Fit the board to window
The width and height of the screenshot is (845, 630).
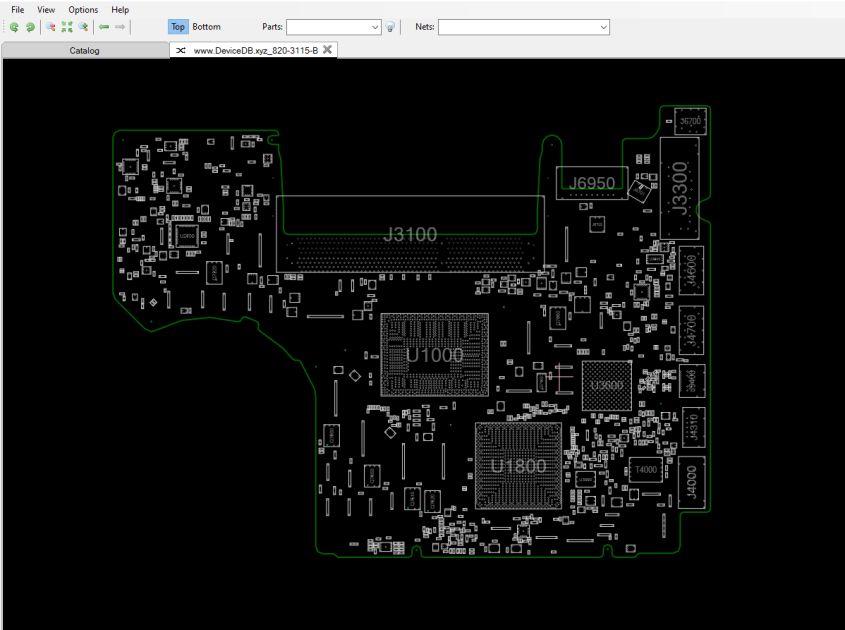[67, 27]
